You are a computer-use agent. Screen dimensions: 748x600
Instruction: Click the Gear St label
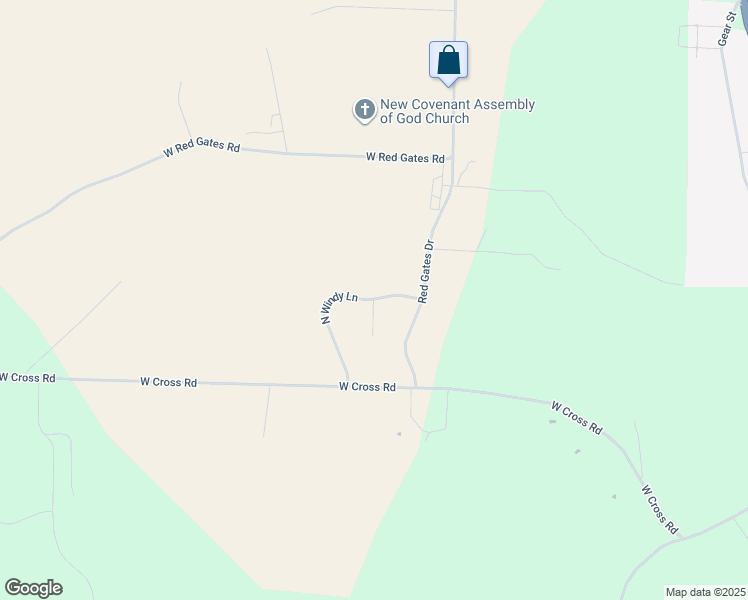click(727, 30)
